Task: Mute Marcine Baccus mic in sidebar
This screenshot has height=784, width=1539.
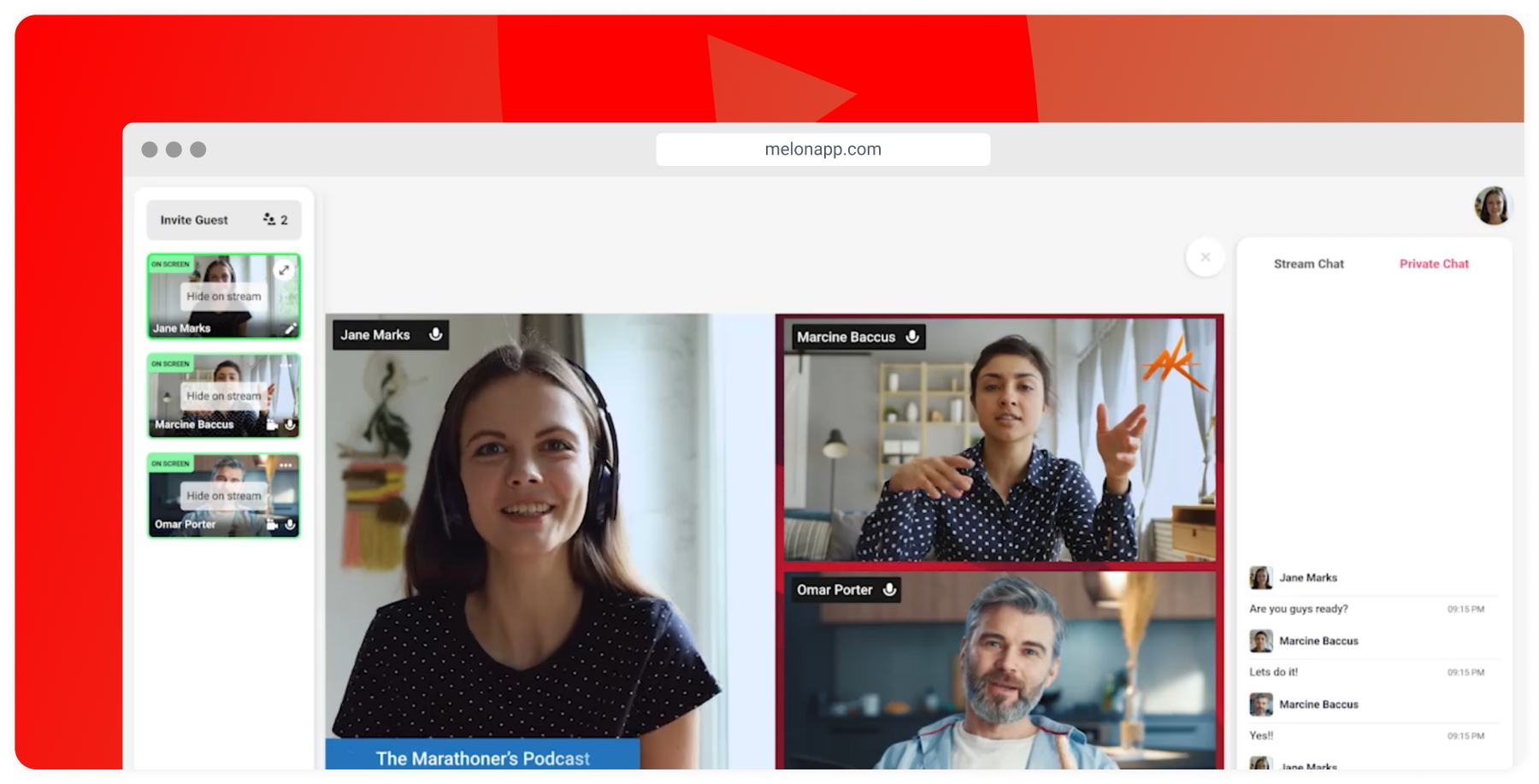Action: [x=290, y=425]
